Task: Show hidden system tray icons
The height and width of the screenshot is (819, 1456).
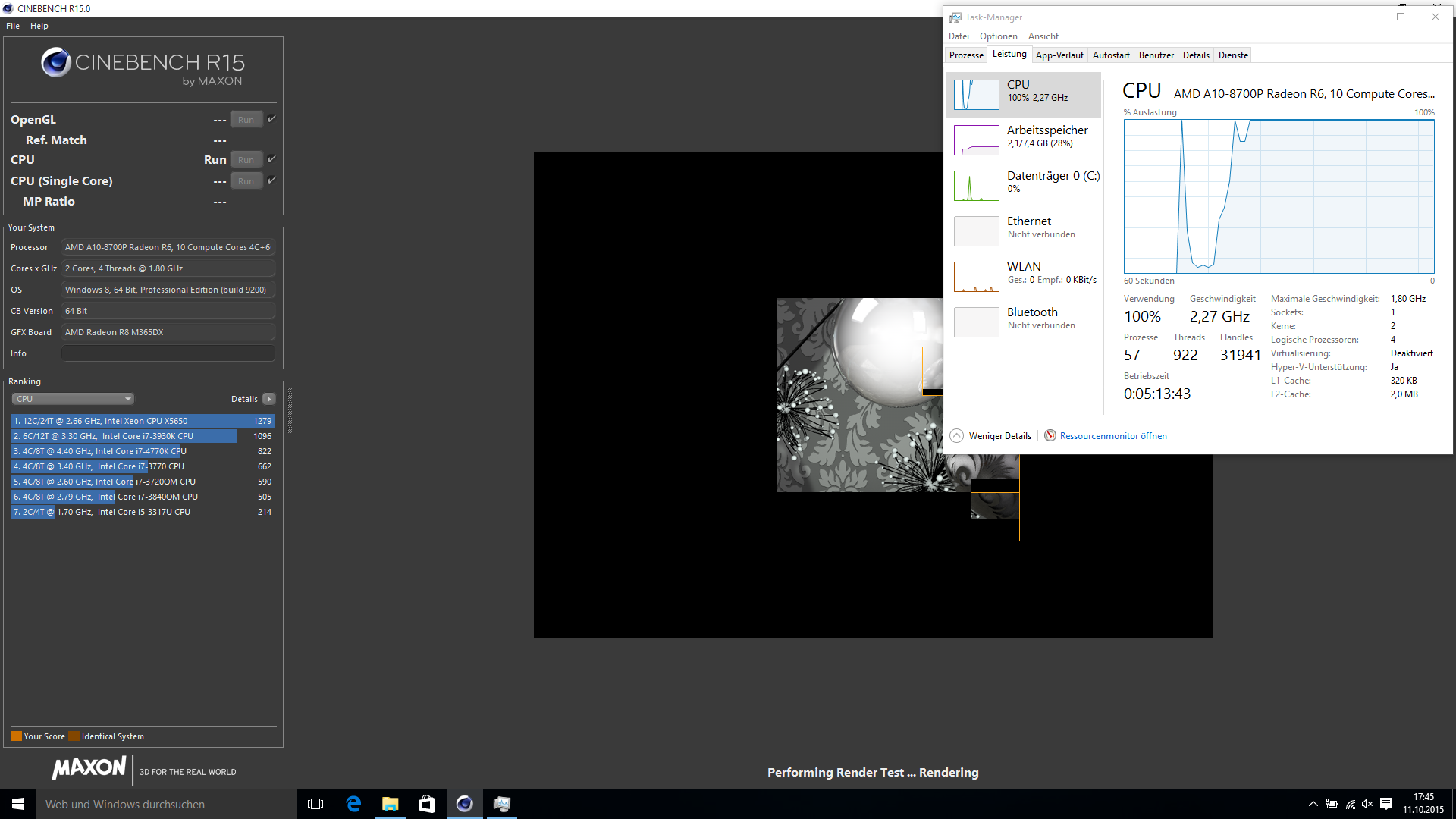Action: (x=1313, y=804)
